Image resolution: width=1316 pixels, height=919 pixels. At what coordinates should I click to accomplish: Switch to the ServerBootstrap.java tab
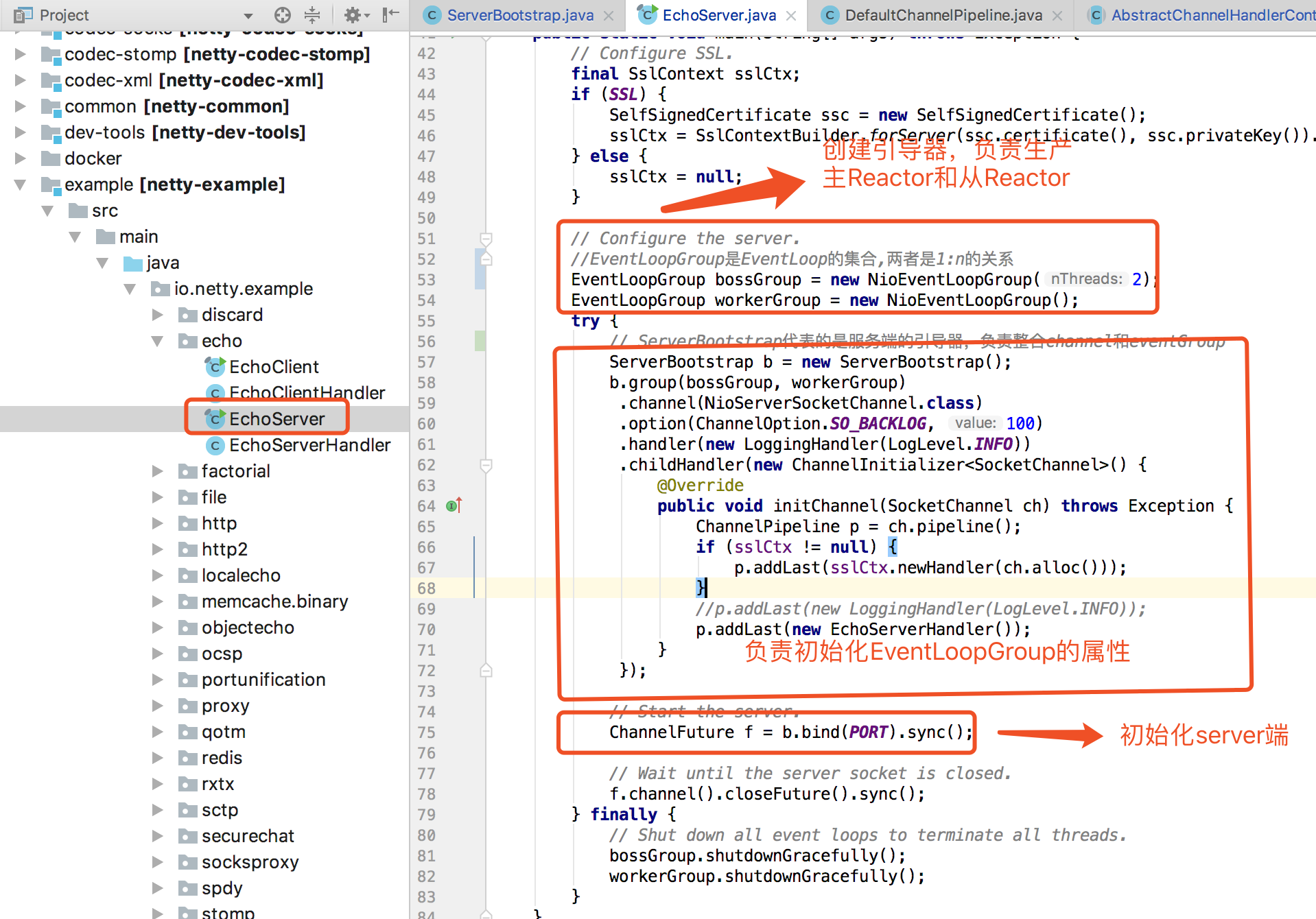[519, 15]
